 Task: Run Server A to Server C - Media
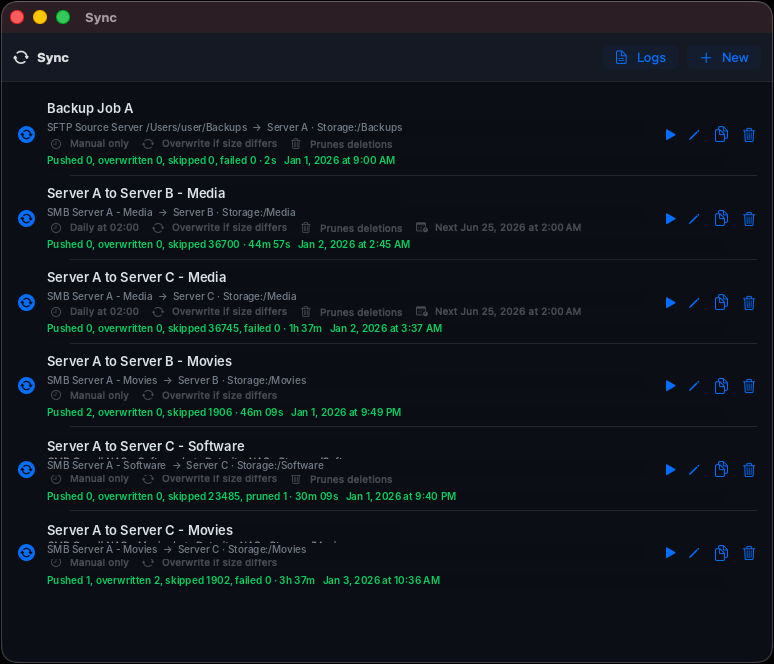click(x=670, y=303)
